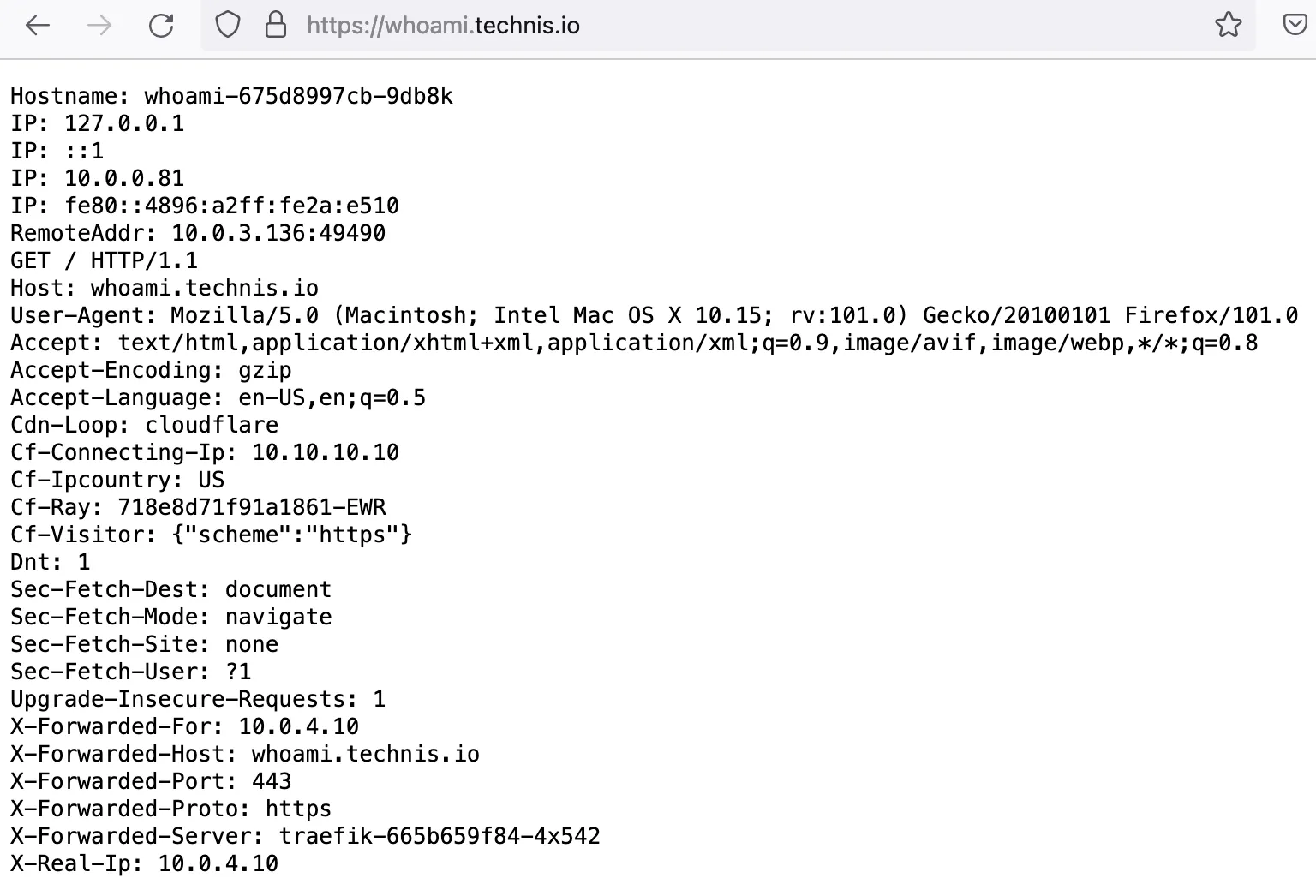This screenshot has width=1316, height=896.
Task: Click the padlock to view site security info
Action: (276, 26)
